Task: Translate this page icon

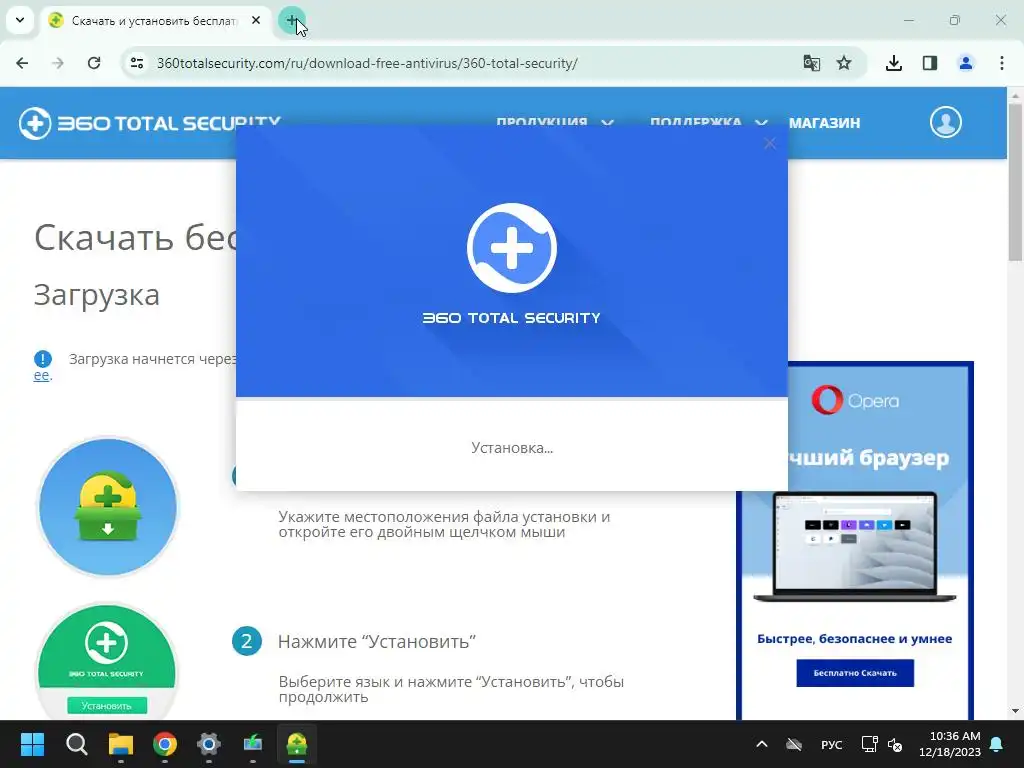Action: point(812,63)
